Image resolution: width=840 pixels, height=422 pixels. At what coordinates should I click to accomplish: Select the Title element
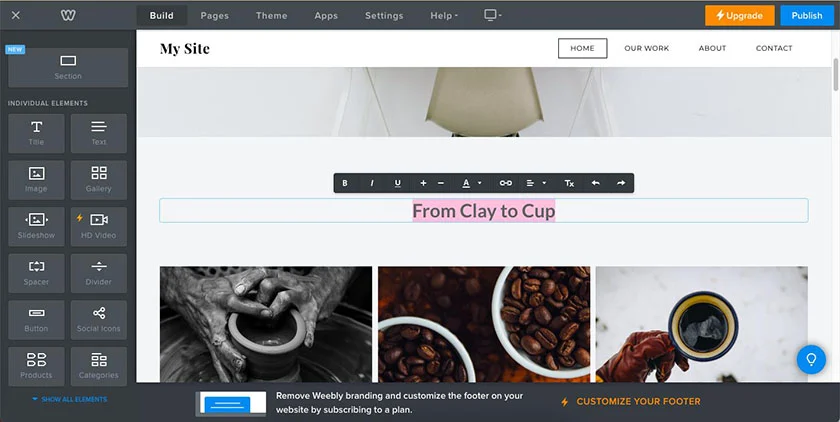tap(36, 133)
